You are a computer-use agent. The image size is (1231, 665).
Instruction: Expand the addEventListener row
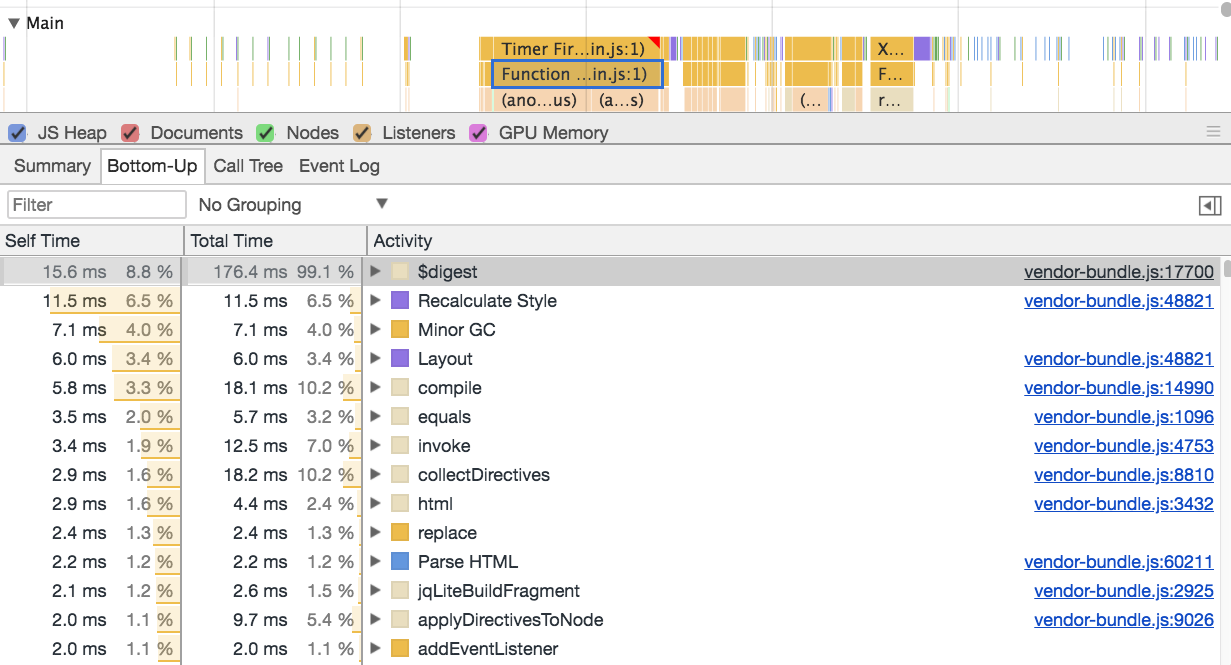point(375,649)
